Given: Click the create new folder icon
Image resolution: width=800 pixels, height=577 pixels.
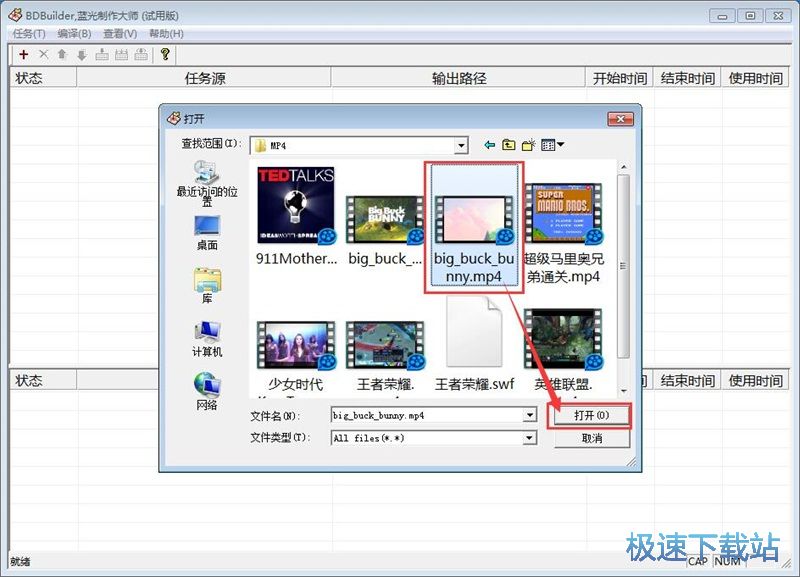Looking at the screenshot, I should 527,145.
